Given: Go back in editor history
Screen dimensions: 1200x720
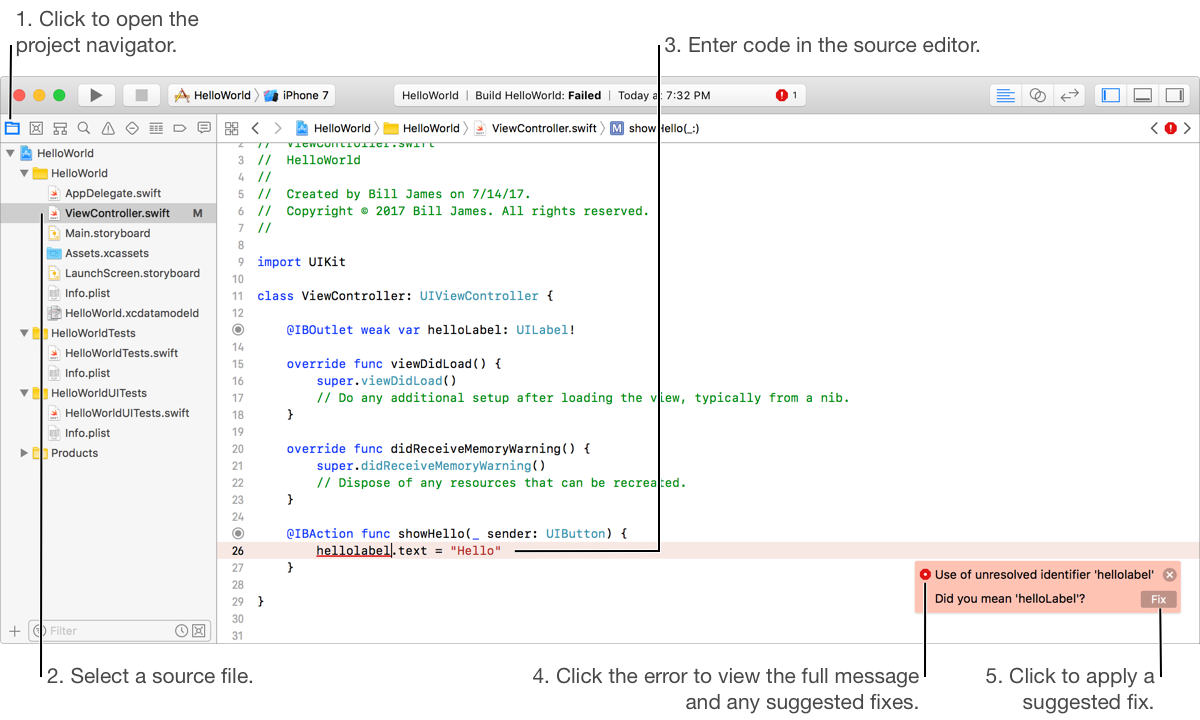Looking at the screenshot, I should point(255,128).
